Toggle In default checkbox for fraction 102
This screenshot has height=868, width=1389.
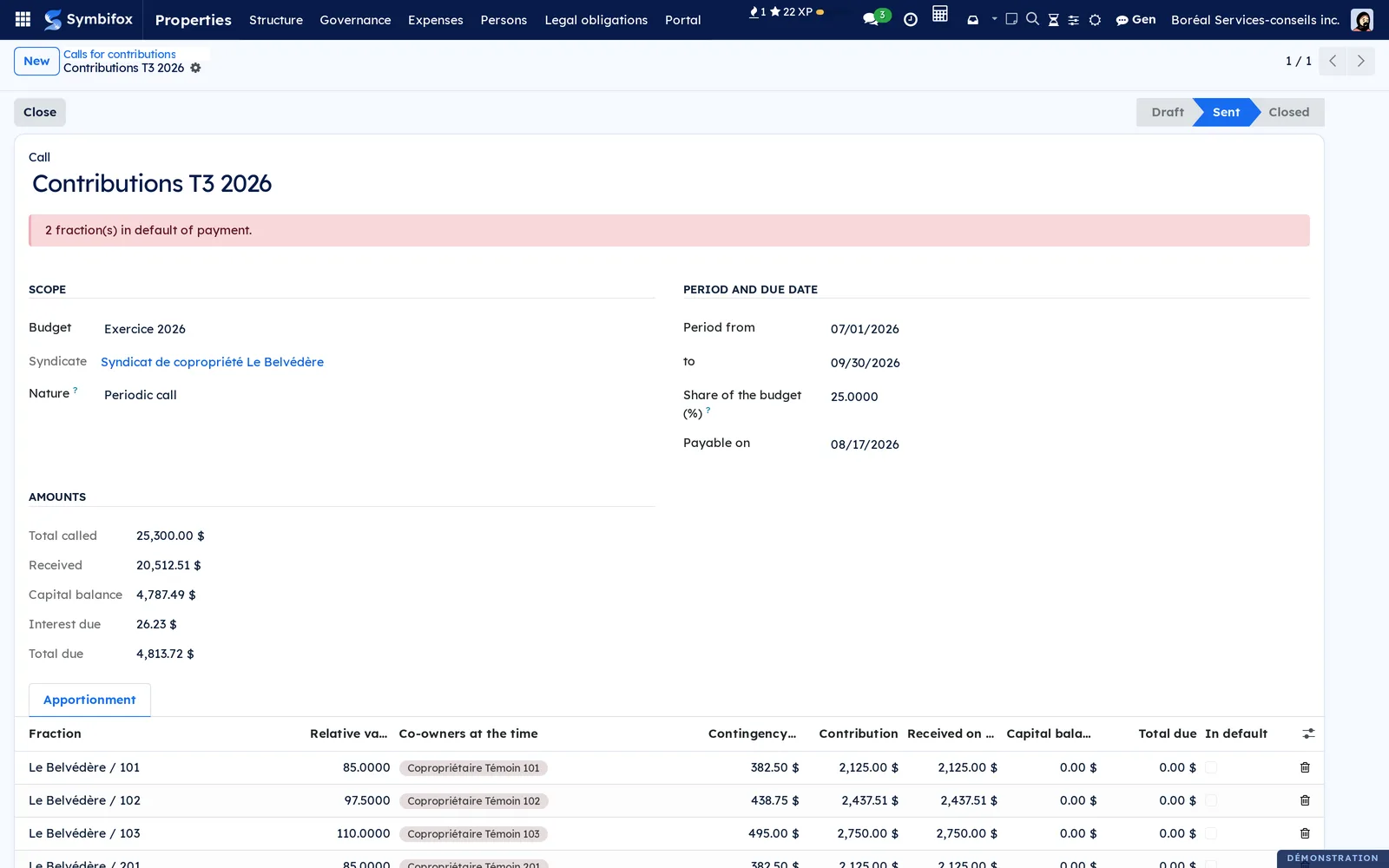1211,800
